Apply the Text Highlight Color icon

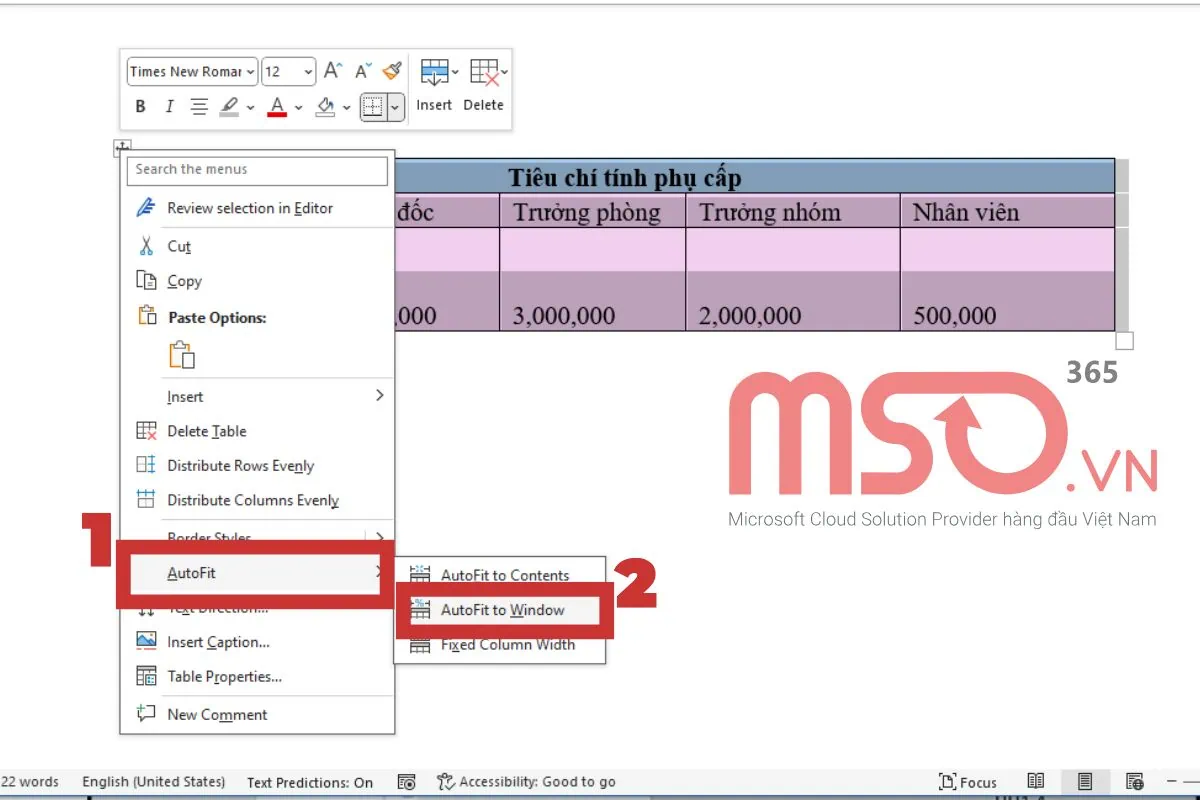click(227, 106)
